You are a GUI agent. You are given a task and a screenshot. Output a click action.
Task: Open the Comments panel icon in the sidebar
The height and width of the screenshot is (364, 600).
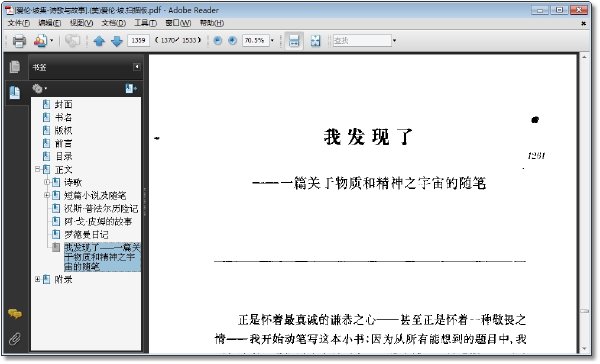click(15, 314)
